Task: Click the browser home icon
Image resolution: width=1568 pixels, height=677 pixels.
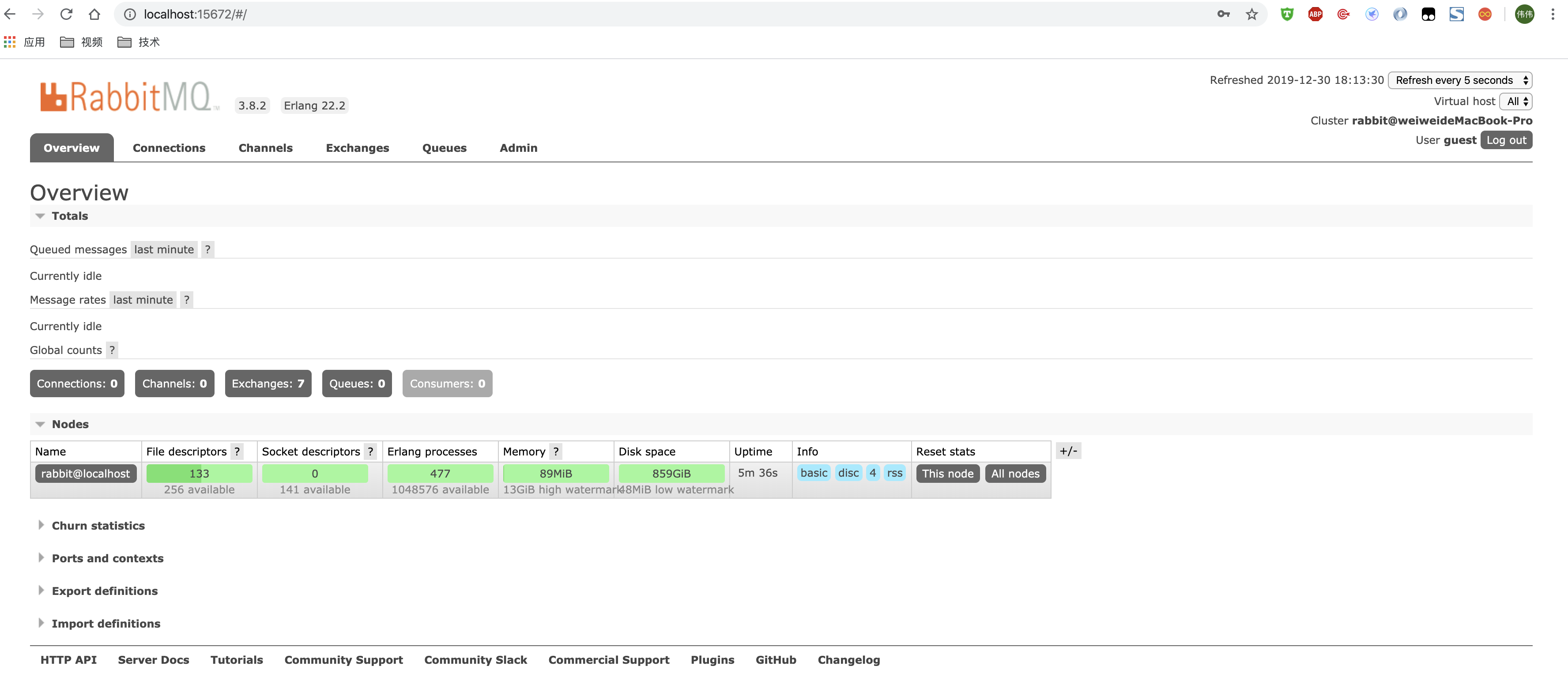Action: (x=94, y=14)
